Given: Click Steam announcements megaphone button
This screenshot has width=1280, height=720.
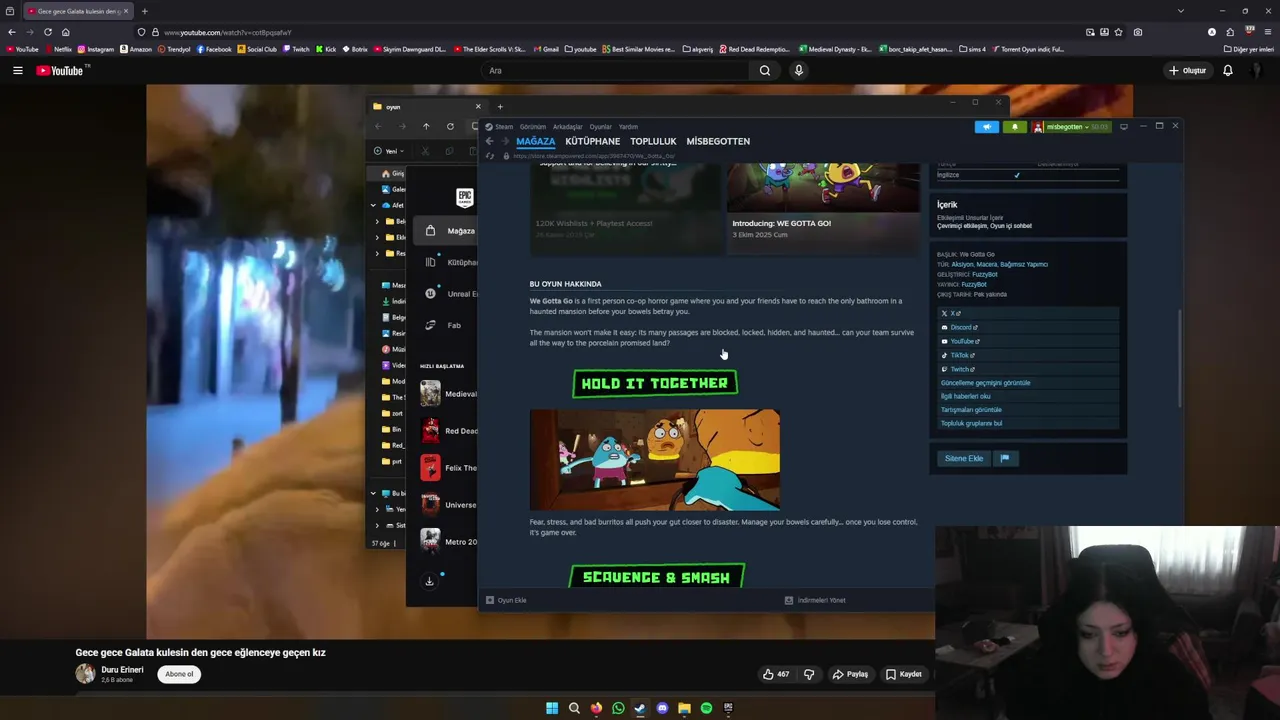Looking at the screenshot, I should 986,127.
